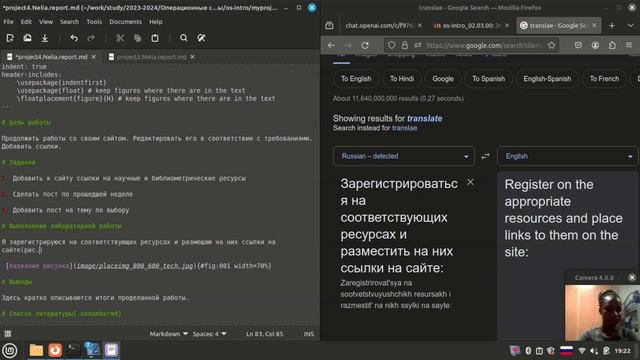Switch to project4.Nelia.report.md tab
This screenshot has width=640, height=360.
click(51, 57)
